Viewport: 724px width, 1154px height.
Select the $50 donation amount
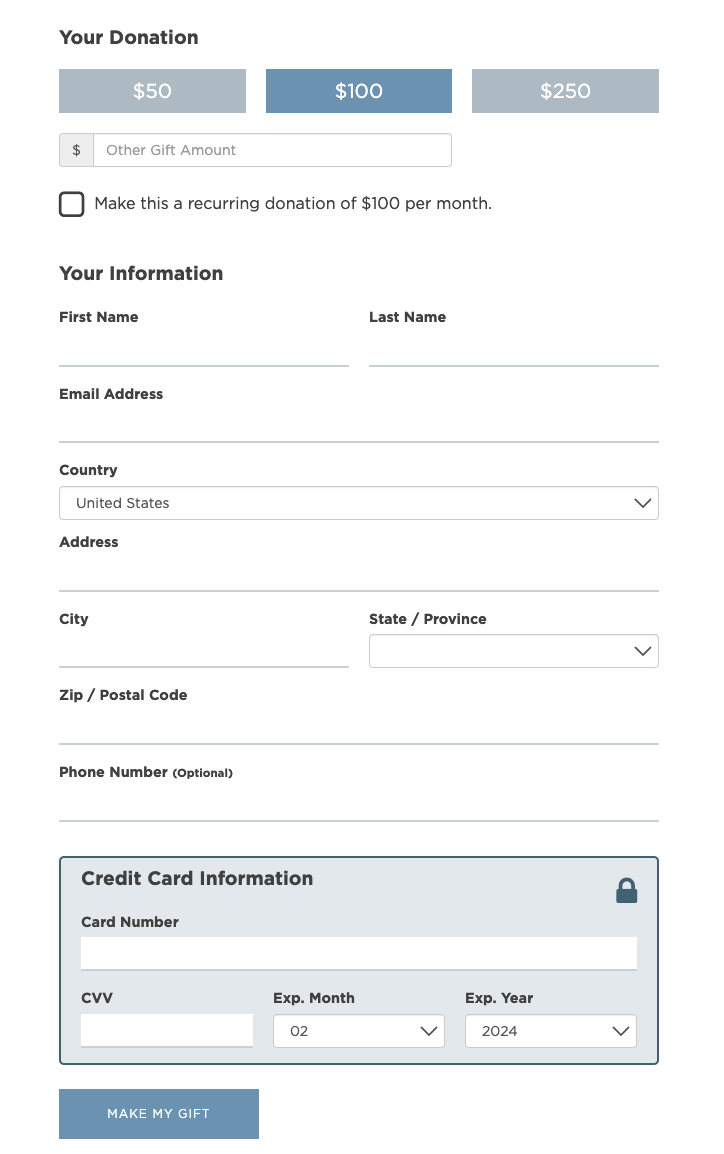[x=152, y=91]
